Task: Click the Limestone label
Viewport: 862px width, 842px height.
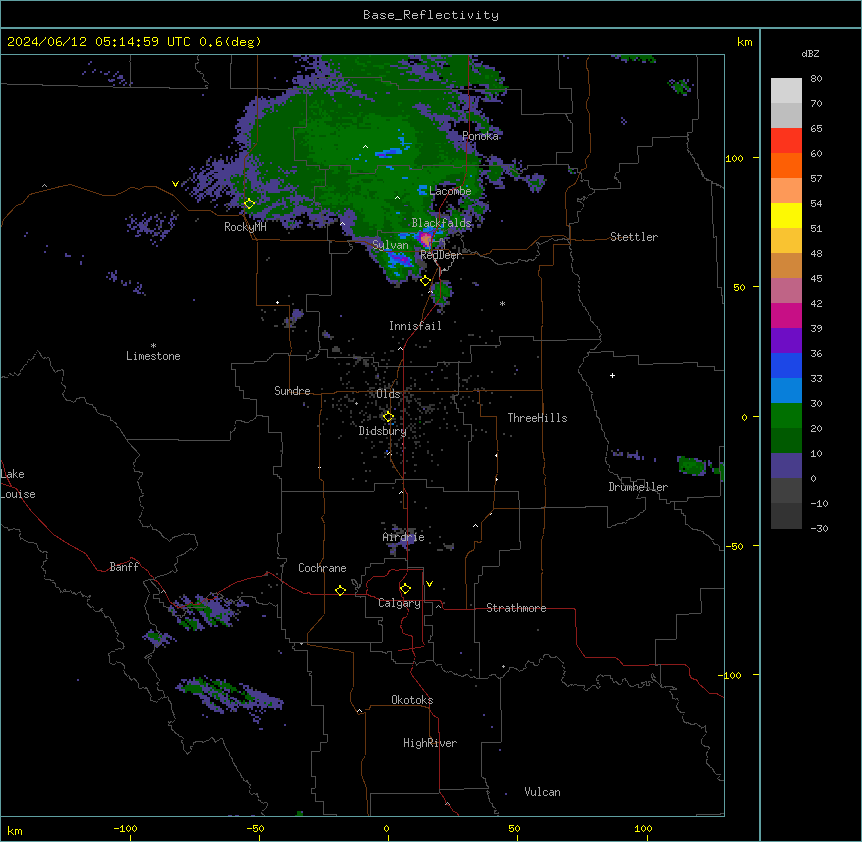Action: coord(153,356)
